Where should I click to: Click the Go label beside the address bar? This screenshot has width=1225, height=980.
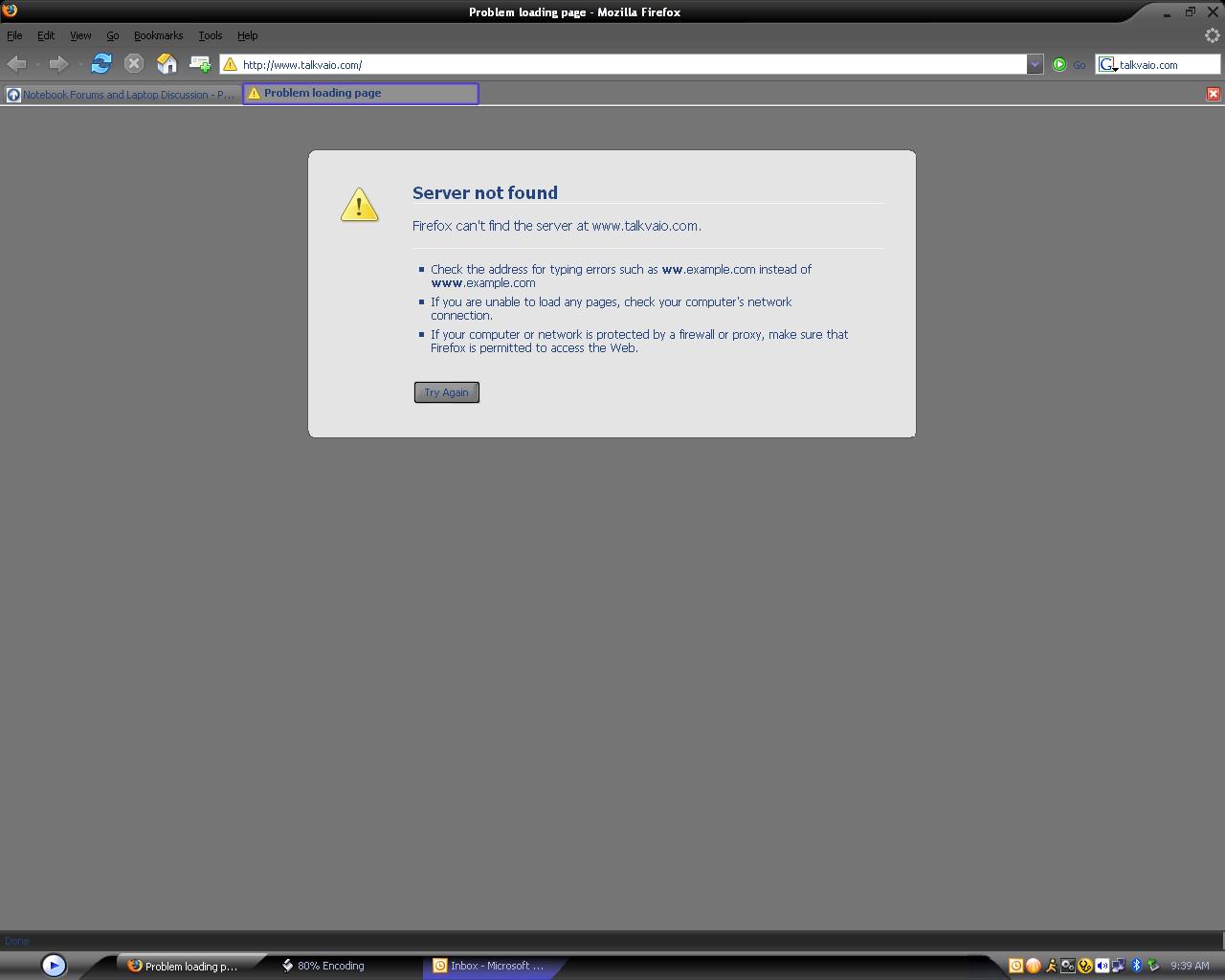1080,65
